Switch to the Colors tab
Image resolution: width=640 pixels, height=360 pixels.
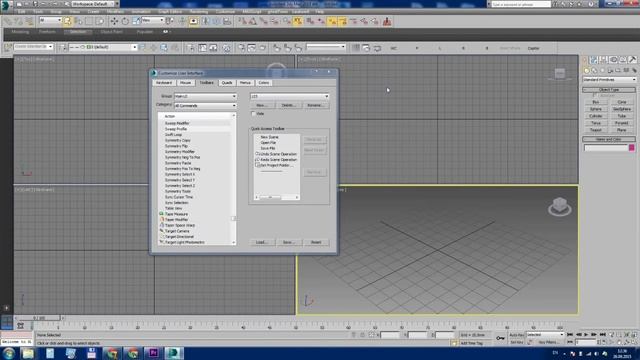coord(264,82)
